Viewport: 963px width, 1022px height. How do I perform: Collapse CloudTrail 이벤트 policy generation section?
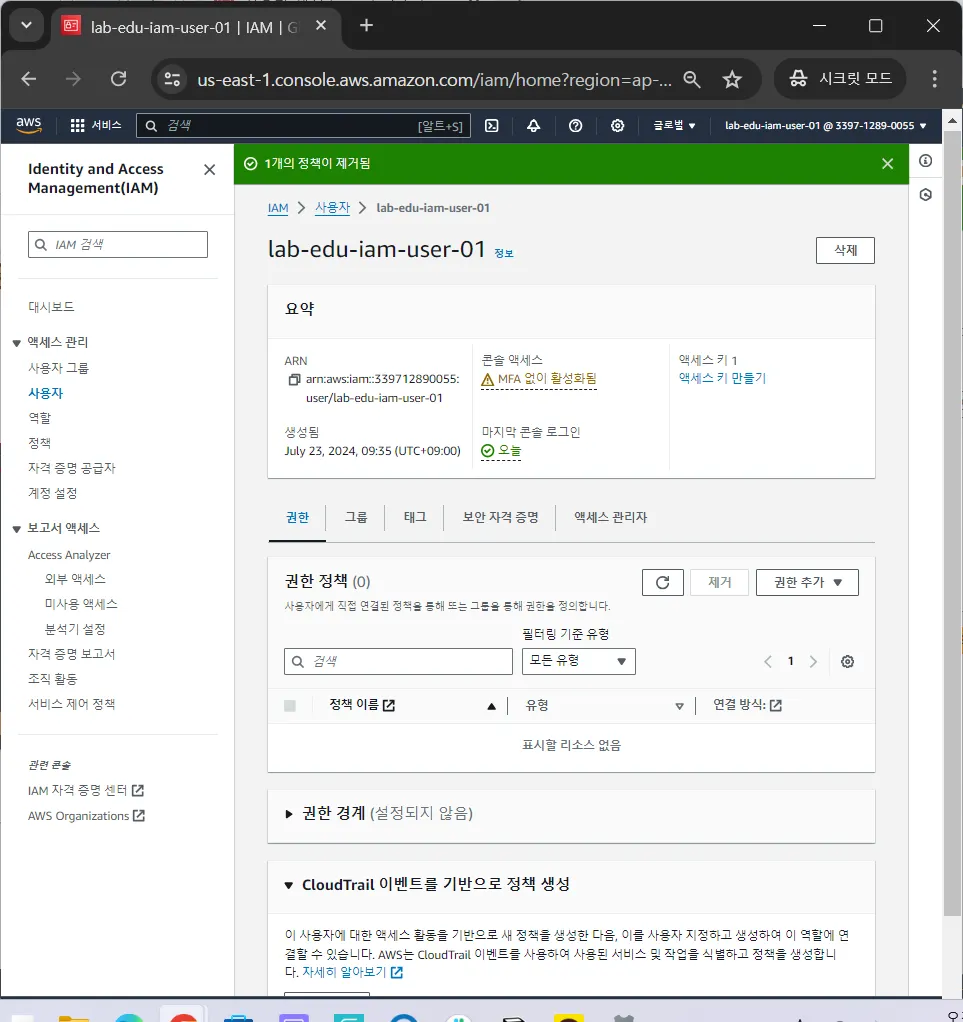tap(289, 885)
